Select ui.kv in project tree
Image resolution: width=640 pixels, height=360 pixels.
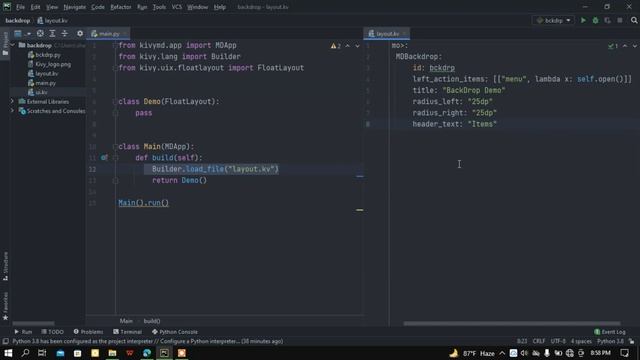coord(38,92)
